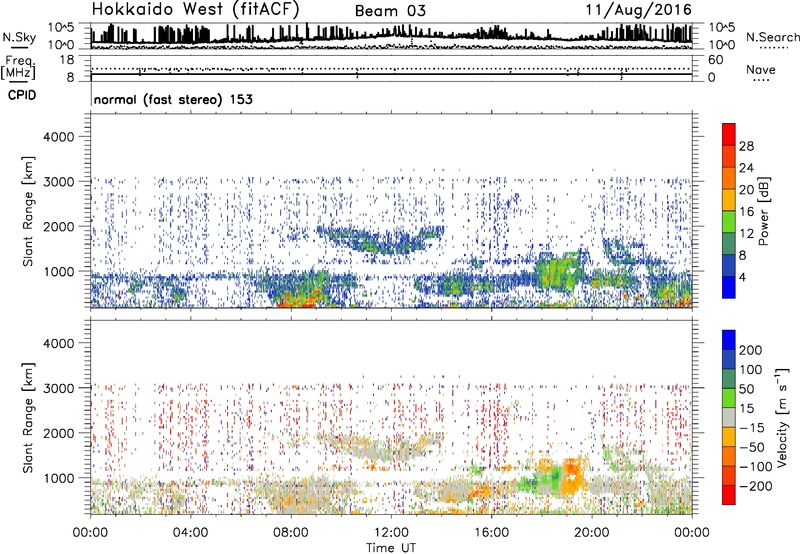Click the orange velocity patch near 19:00
This screenshot has width=800, height=554.
572,476
